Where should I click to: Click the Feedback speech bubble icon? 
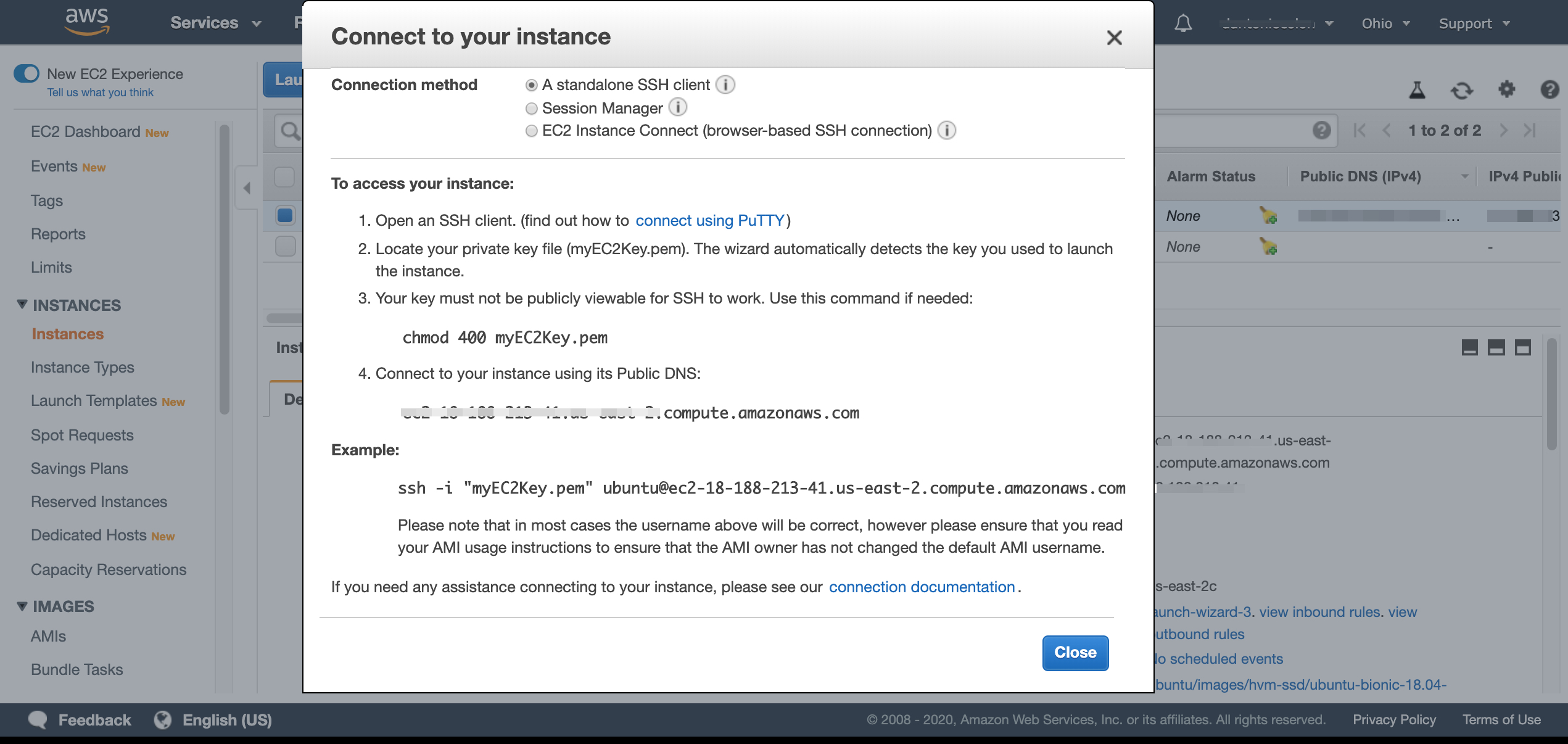click(x=38, y=719)
